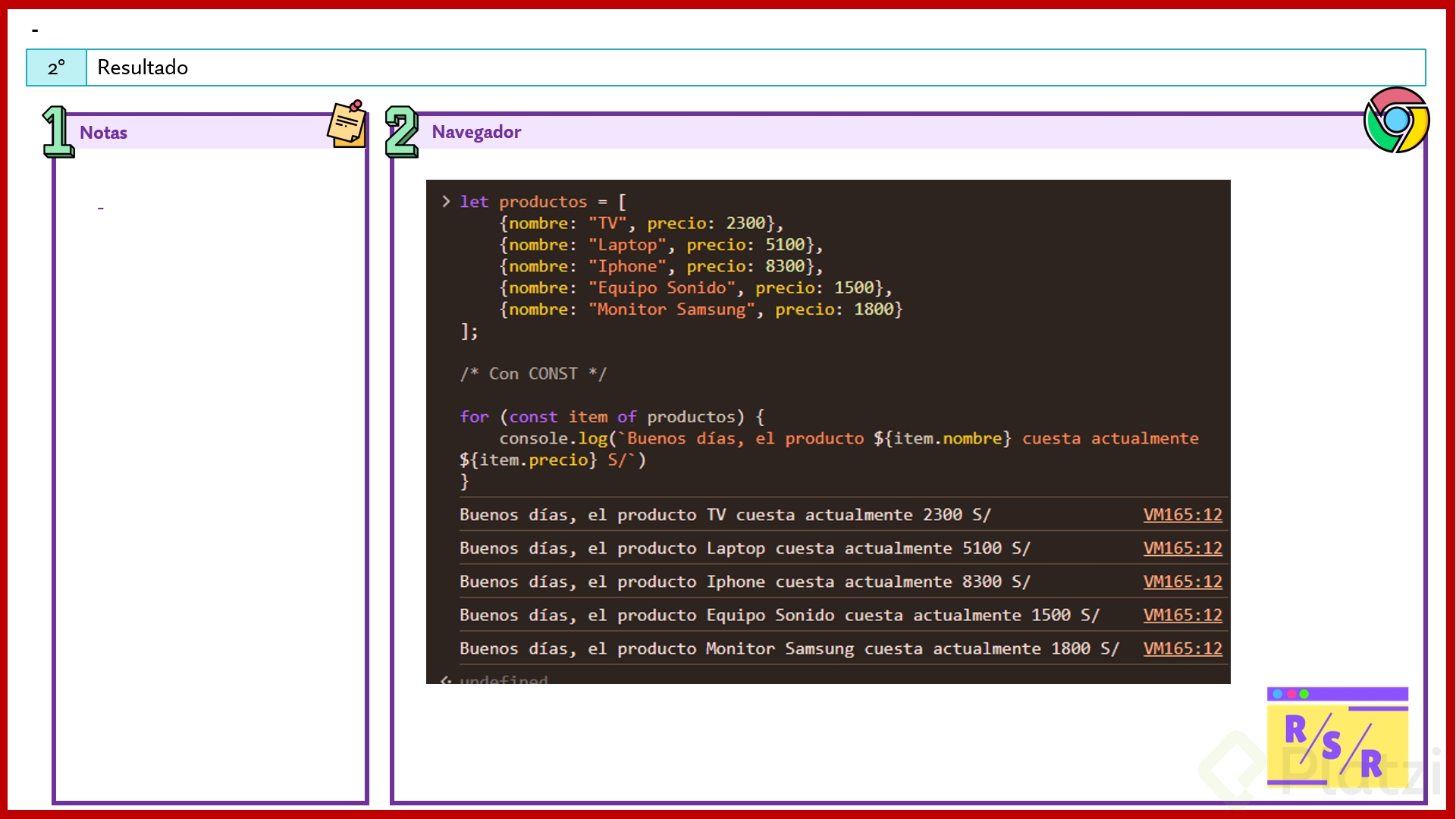The image size is (1456, 819).
Task: Click the Monitor Samsung object line in array
Action: click(701, 309)
